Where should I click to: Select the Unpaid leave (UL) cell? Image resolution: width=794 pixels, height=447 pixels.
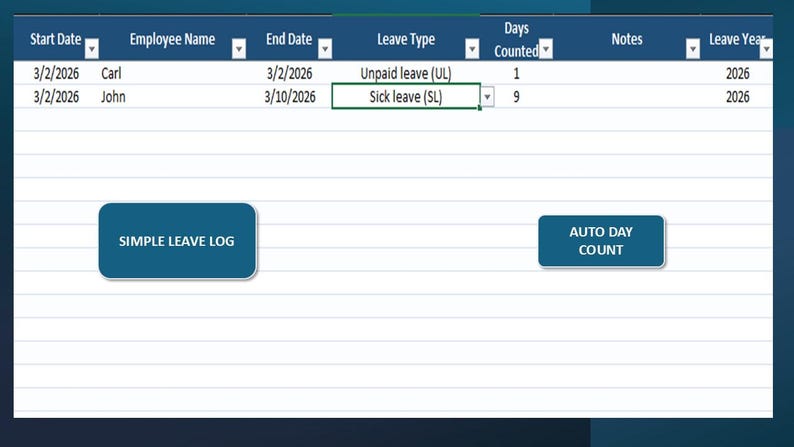pos(406,73)
